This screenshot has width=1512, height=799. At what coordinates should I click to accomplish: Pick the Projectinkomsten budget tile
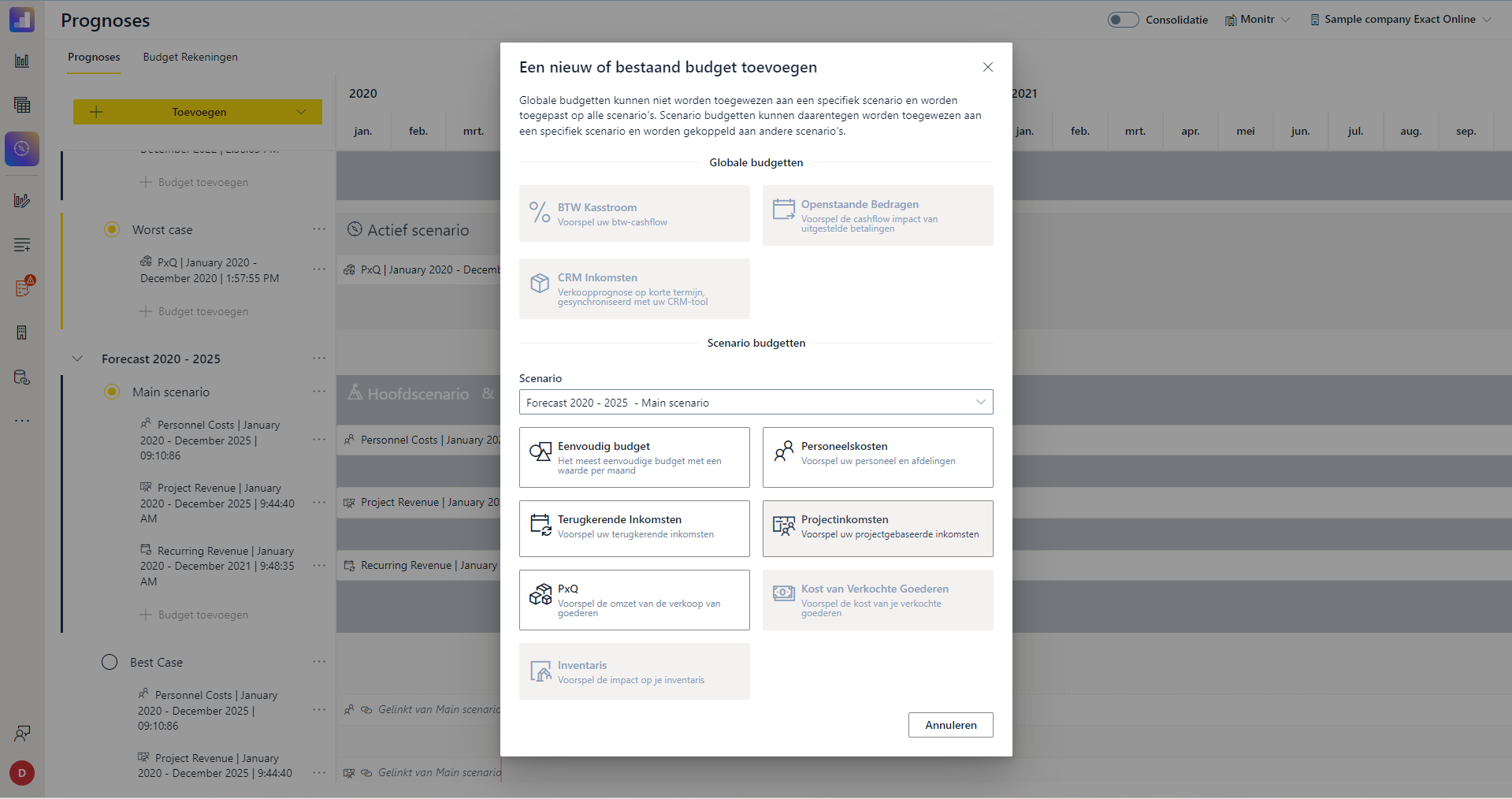[x=878, y=529]
